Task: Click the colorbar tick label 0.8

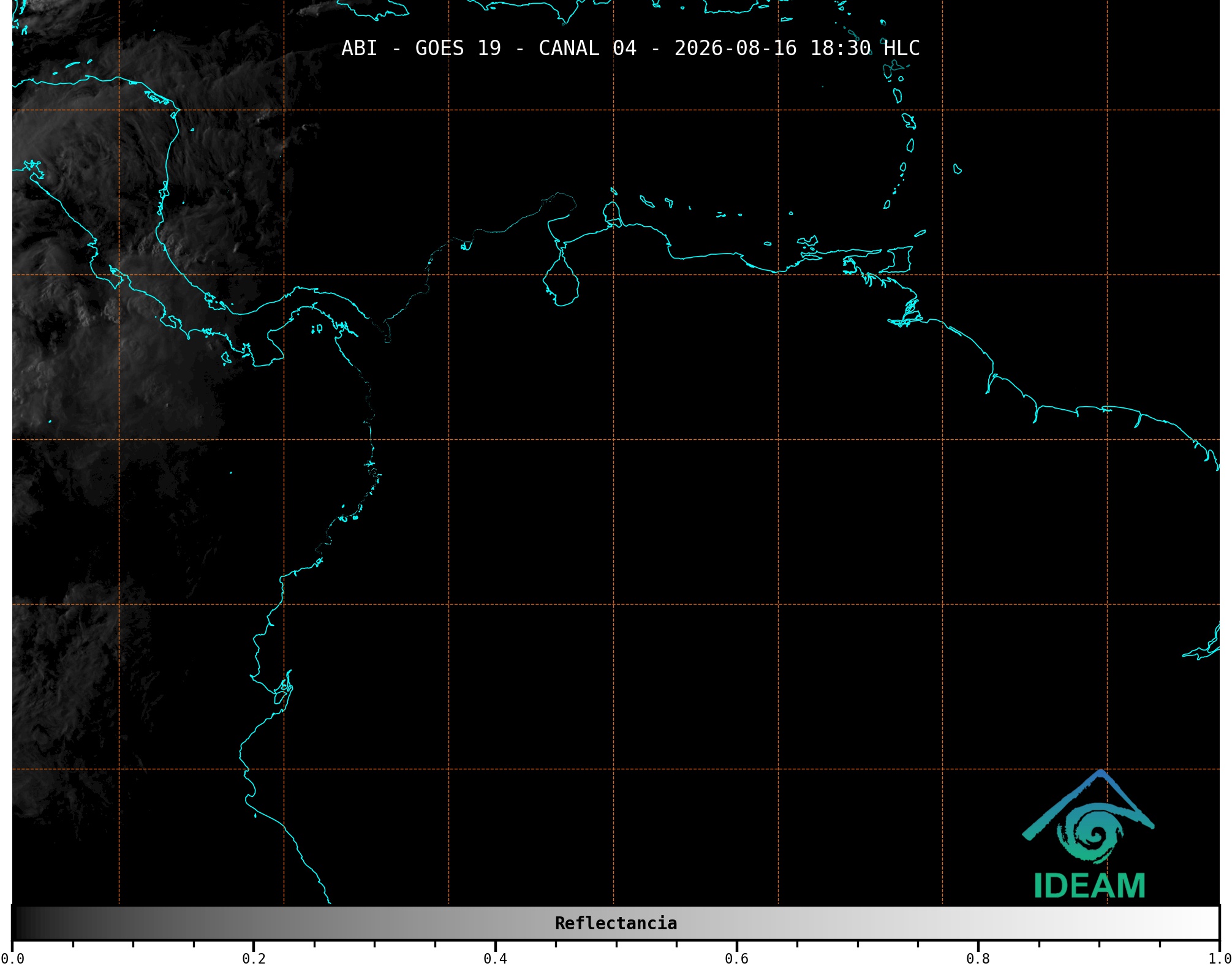Action: click(x=978, y=959)
